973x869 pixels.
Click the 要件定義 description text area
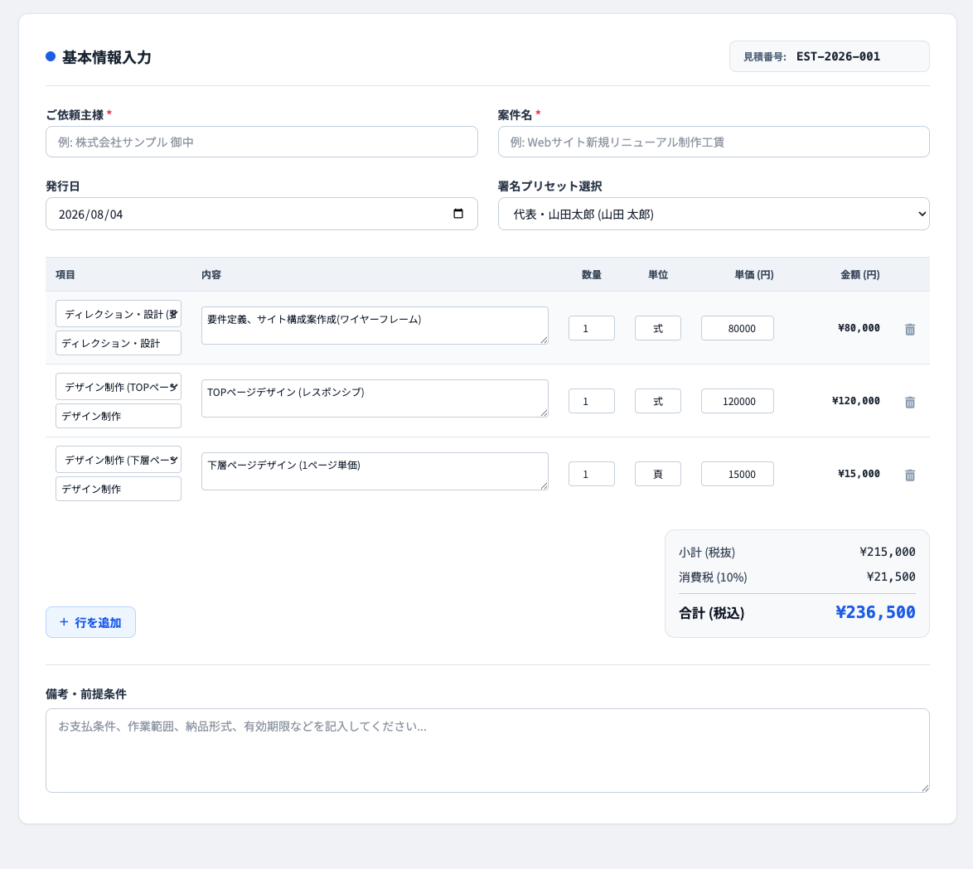point(375,325)
